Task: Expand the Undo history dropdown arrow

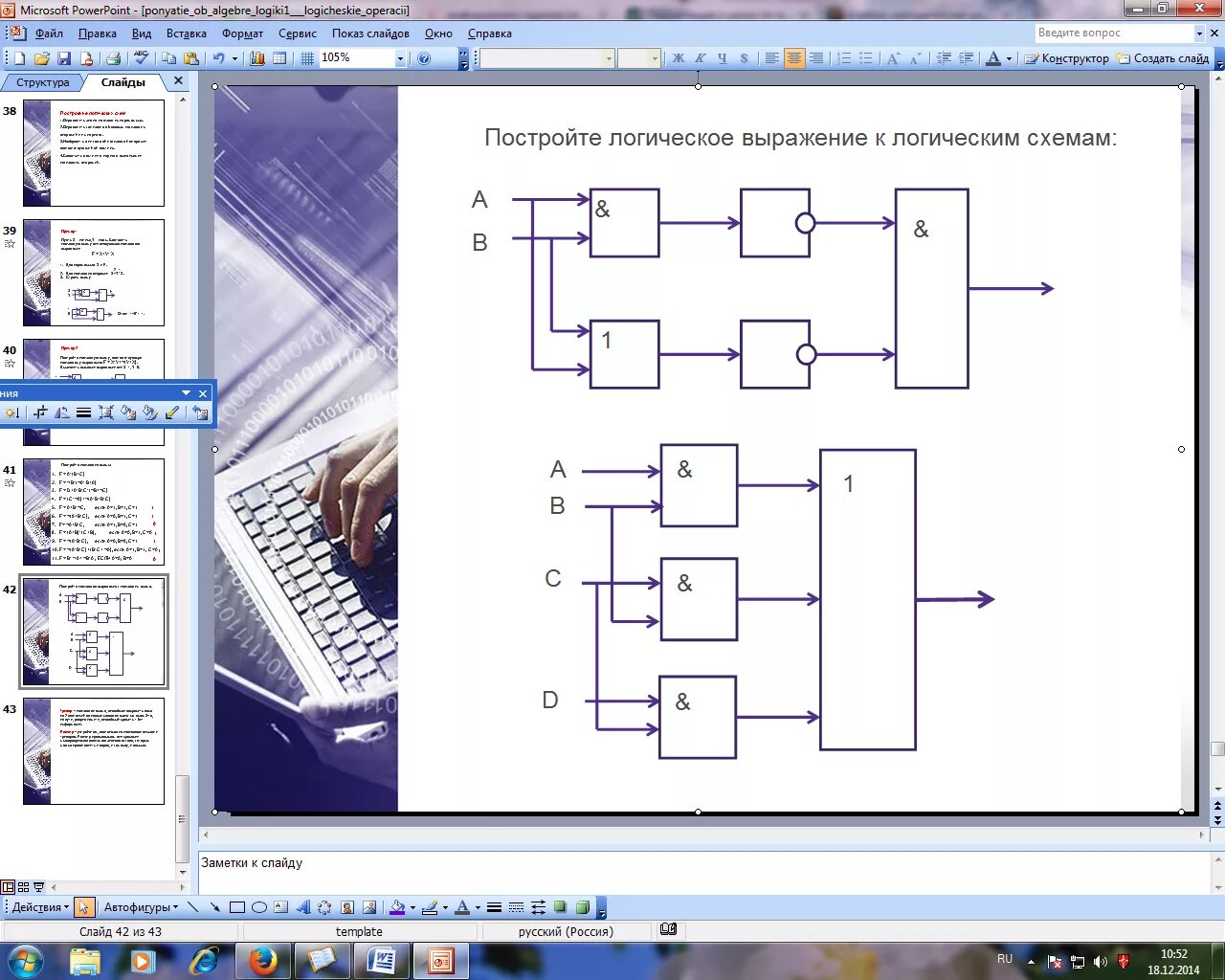Action: (x=234, y=58)
